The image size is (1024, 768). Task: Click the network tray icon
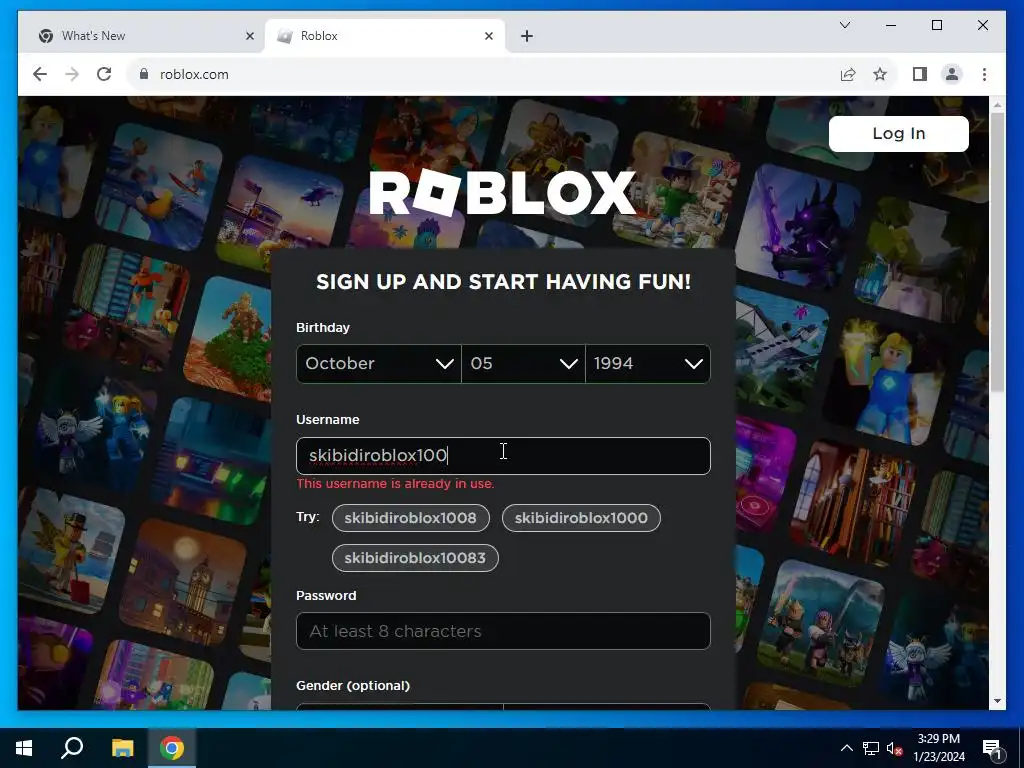pyautogui.click(x=871, y=748)
